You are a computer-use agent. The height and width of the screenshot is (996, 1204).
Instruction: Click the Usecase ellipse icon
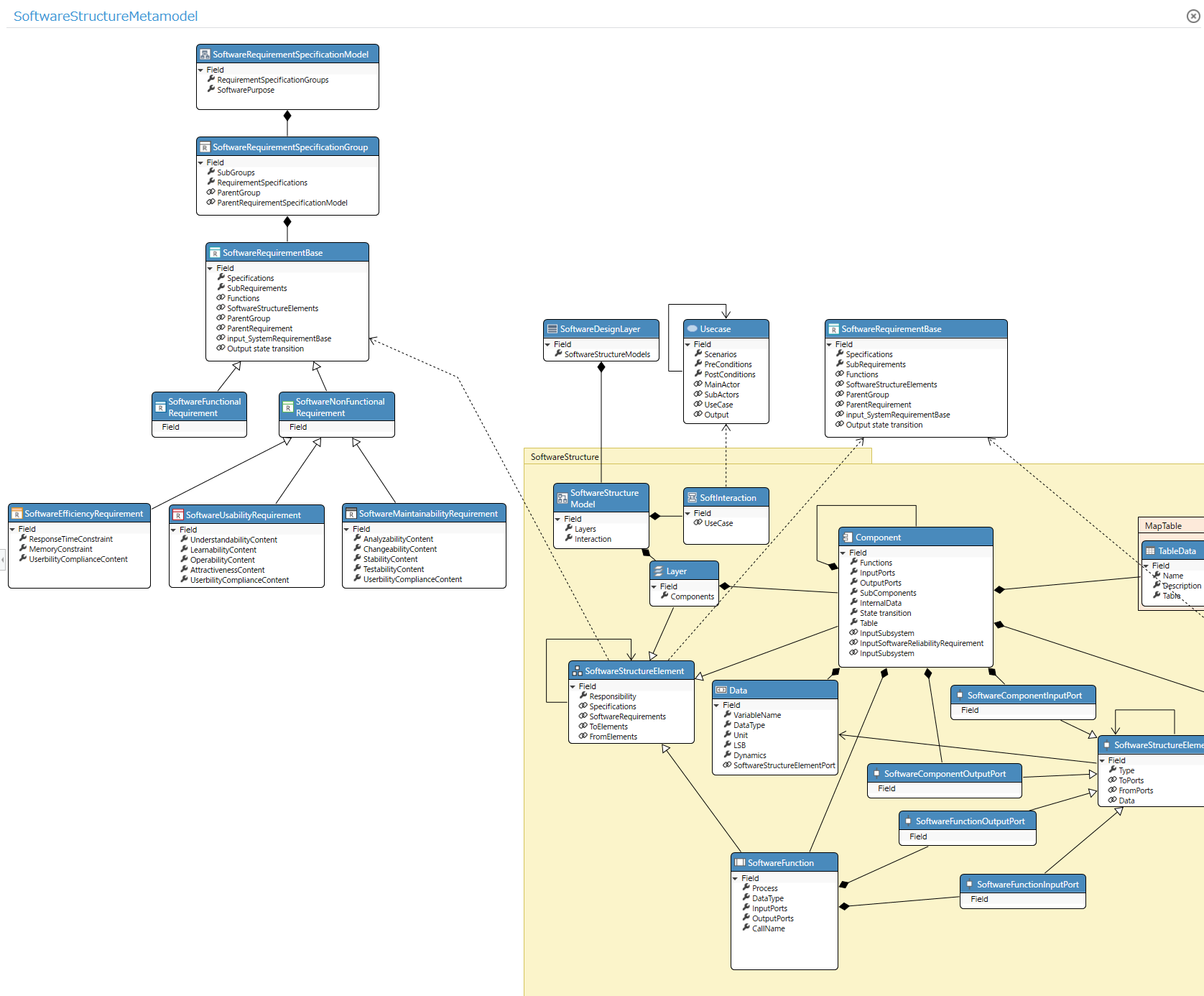tap(693, 329)
